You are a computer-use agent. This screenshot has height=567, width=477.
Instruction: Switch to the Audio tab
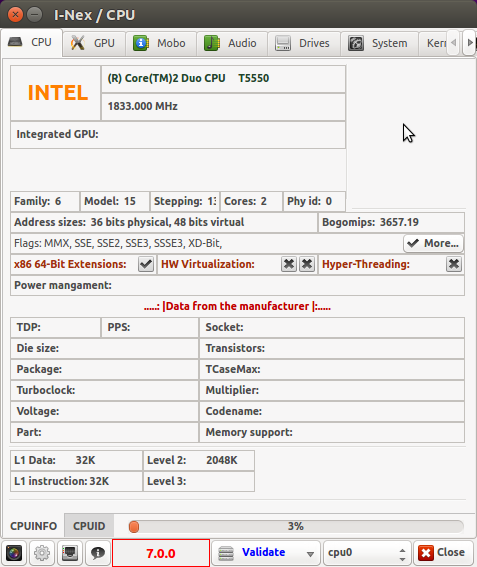pyautogui.click(x=232, y=43)
